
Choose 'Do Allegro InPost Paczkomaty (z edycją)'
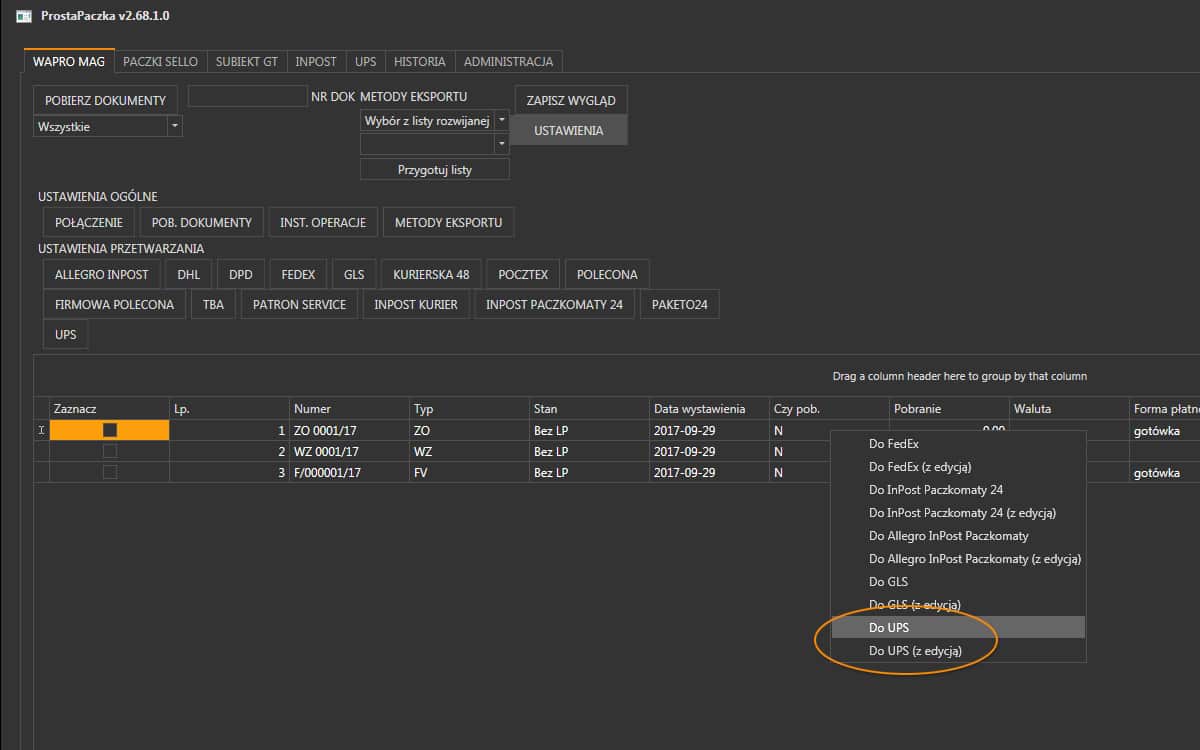pos(958,558)
